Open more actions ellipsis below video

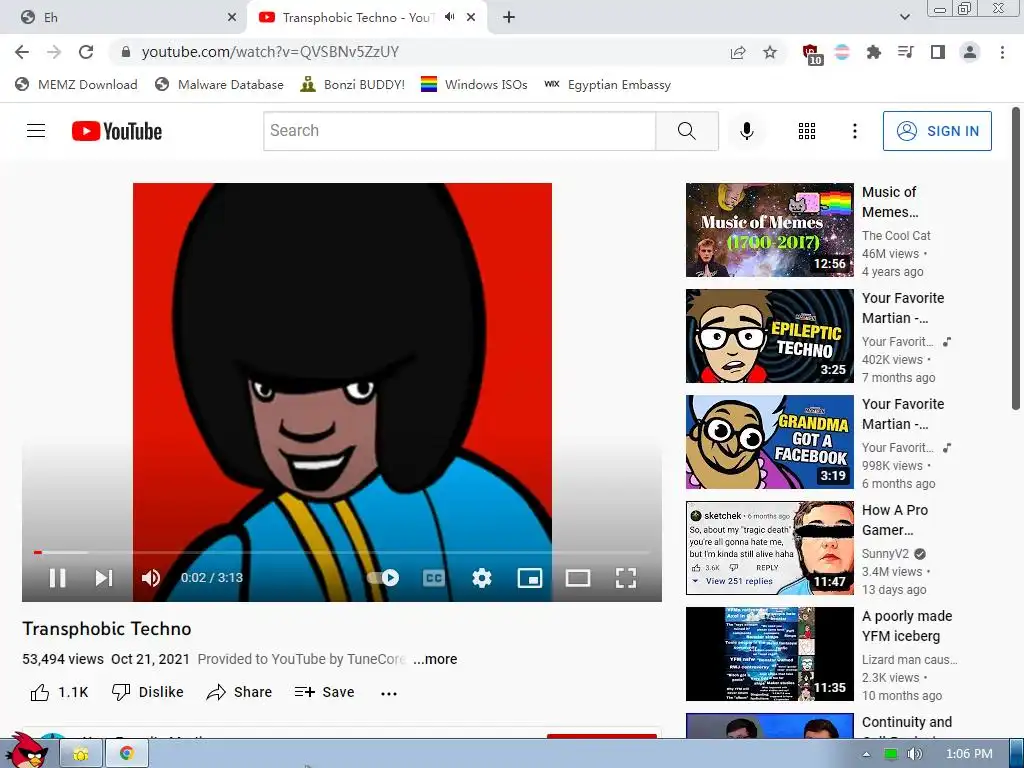point(389,694)
